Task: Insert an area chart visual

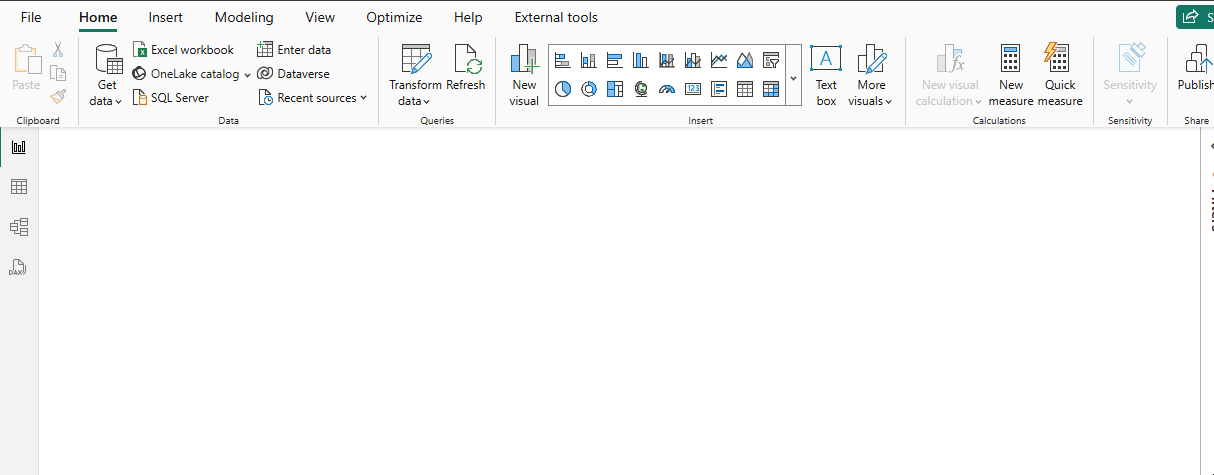Action: pos(744,60)
